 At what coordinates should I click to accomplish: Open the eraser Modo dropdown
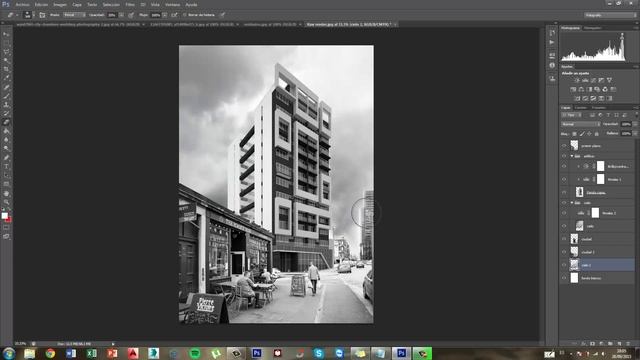74,15
